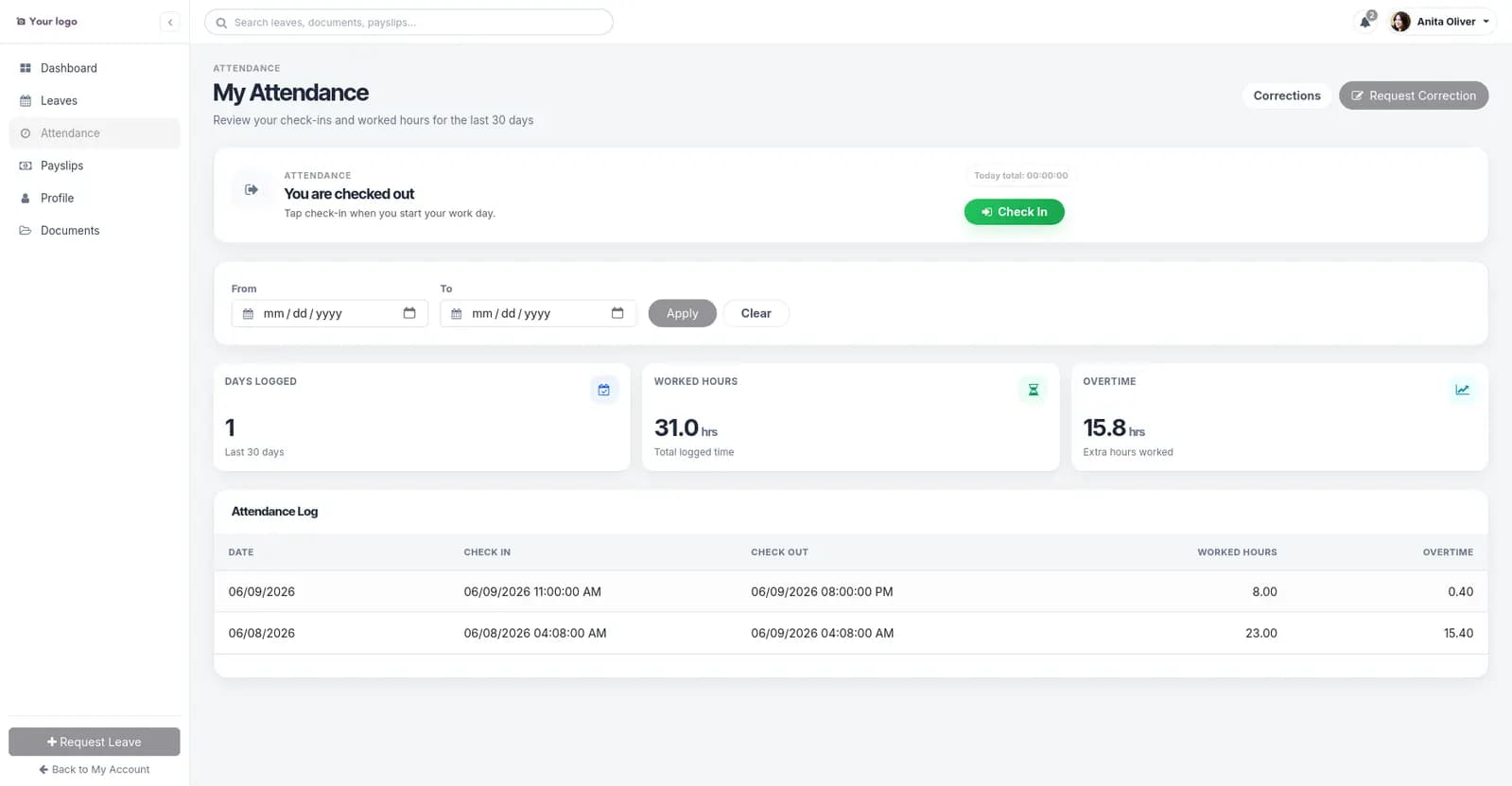Open the From date calendar picker

coord(409,313)
